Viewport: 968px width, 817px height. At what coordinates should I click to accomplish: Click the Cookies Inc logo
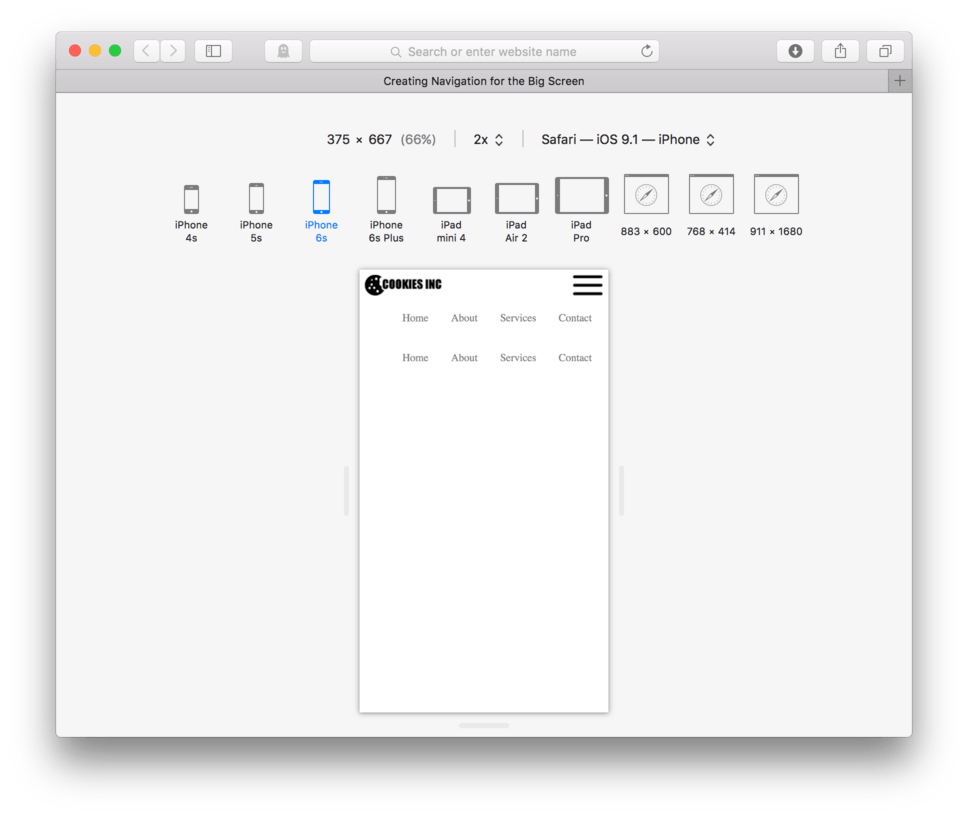click(403, 285)
